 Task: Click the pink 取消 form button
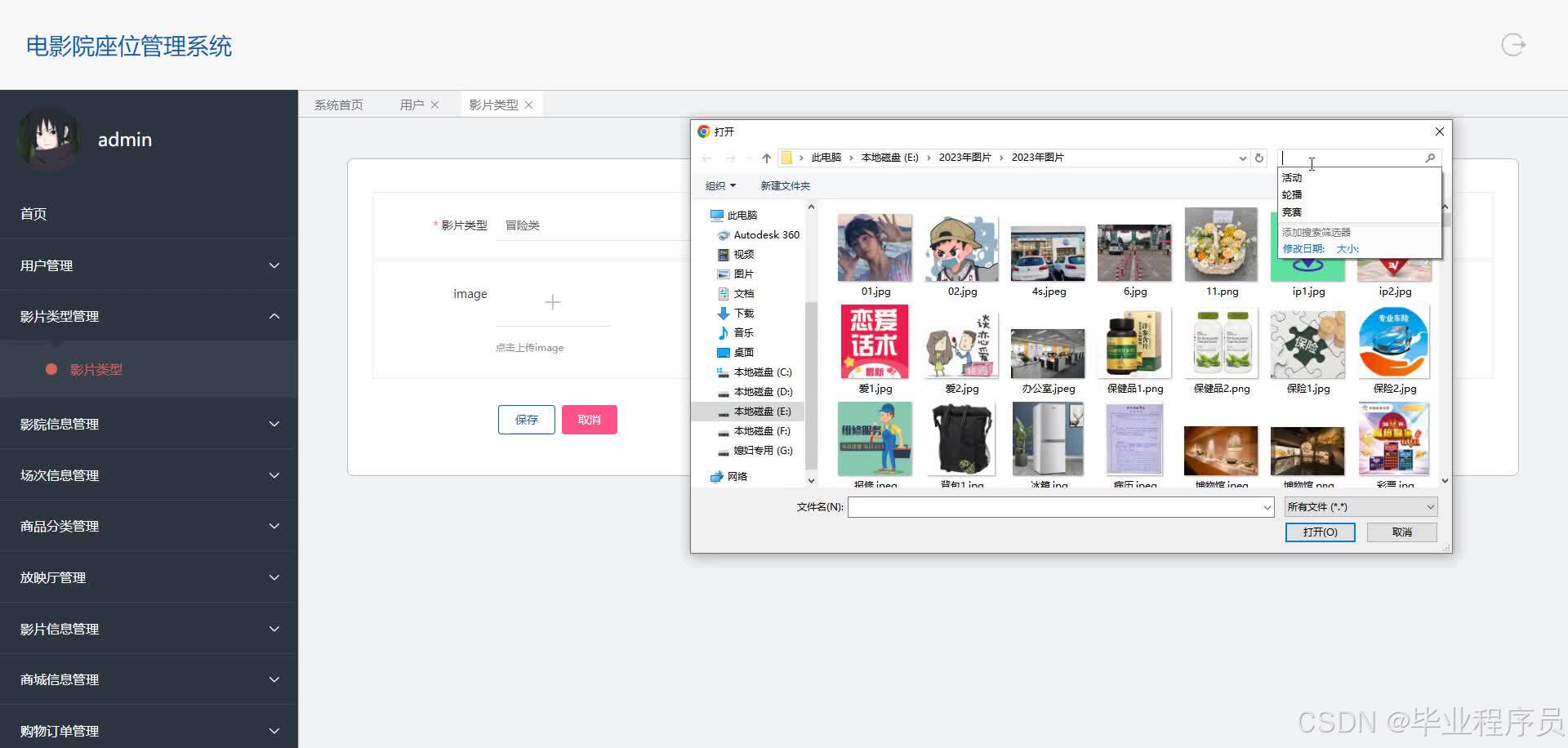click(x=590, y=420)
